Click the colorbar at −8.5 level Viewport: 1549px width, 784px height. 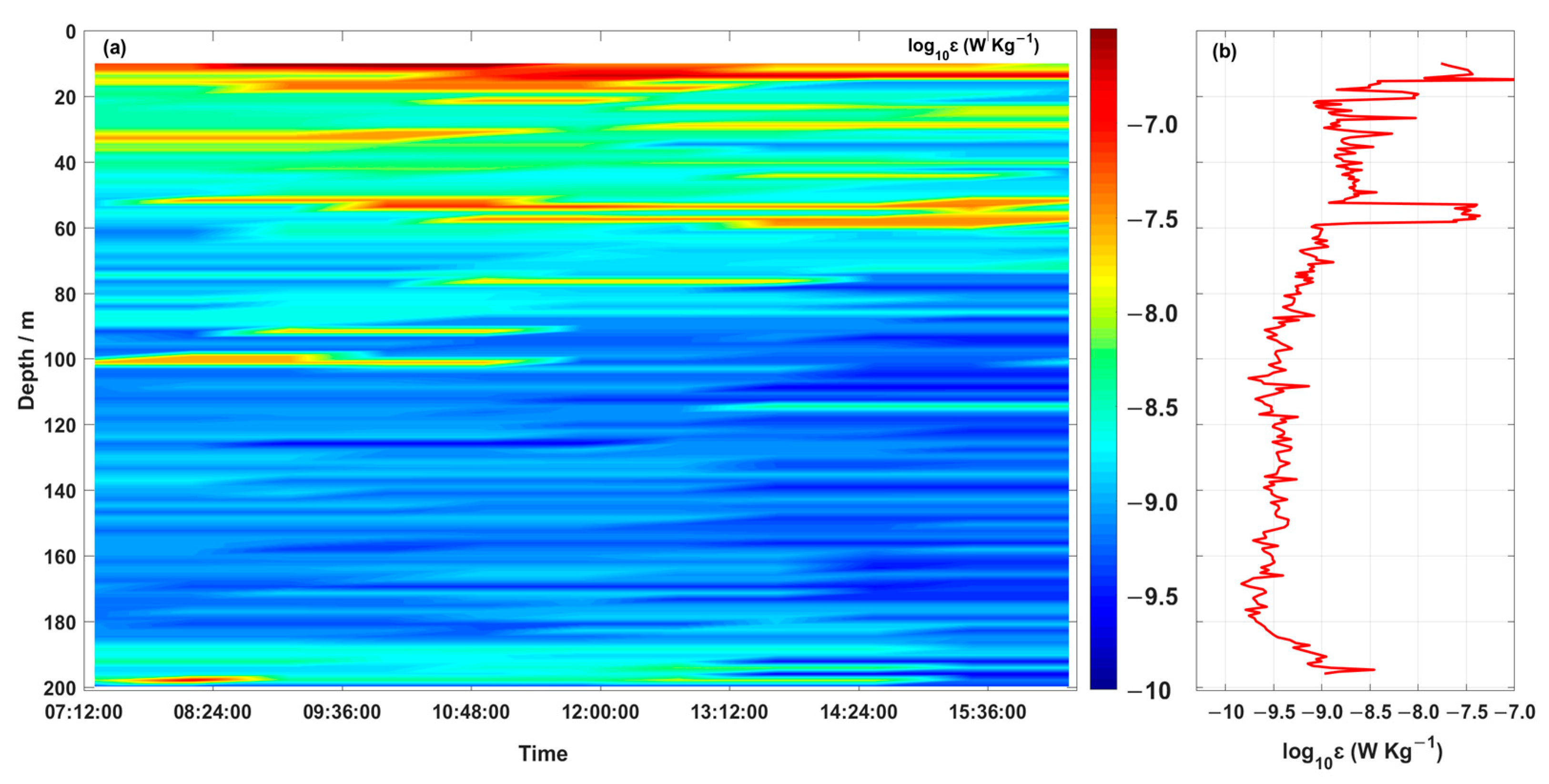click(x=1103, y=408)
